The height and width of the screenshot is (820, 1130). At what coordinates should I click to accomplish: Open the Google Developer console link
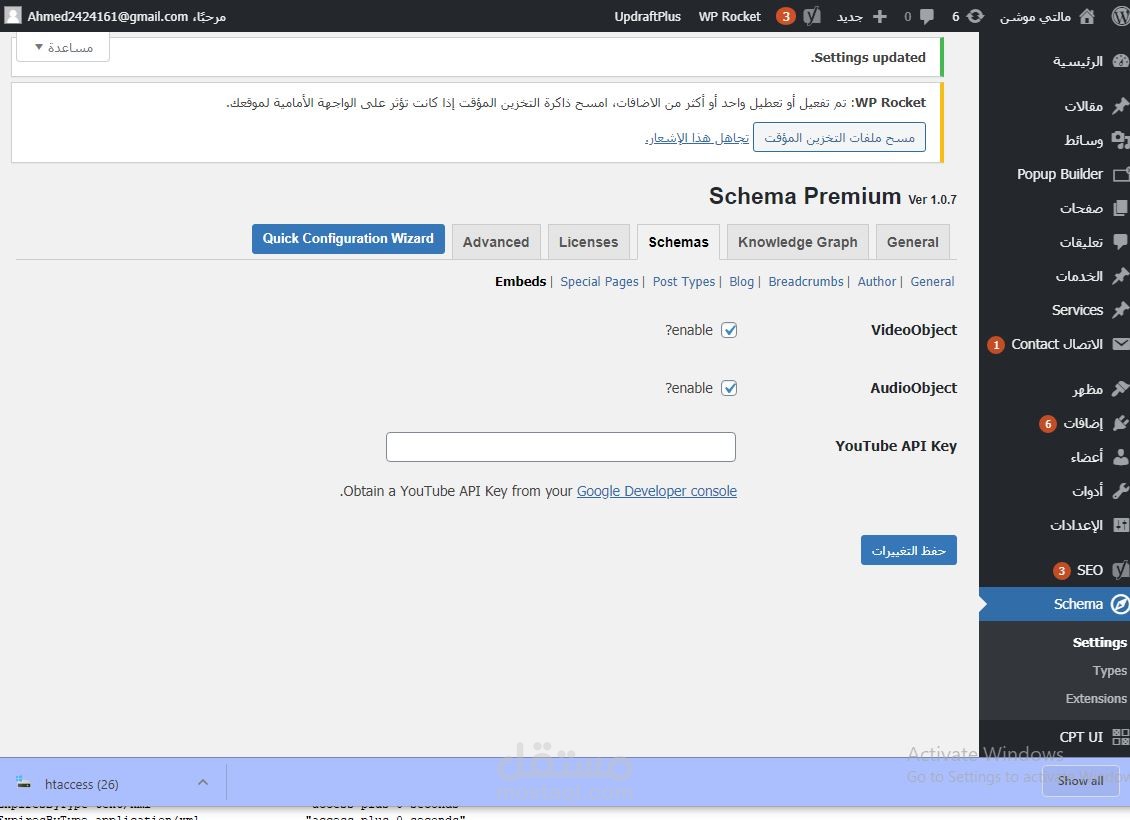click(x=657, y=491)
